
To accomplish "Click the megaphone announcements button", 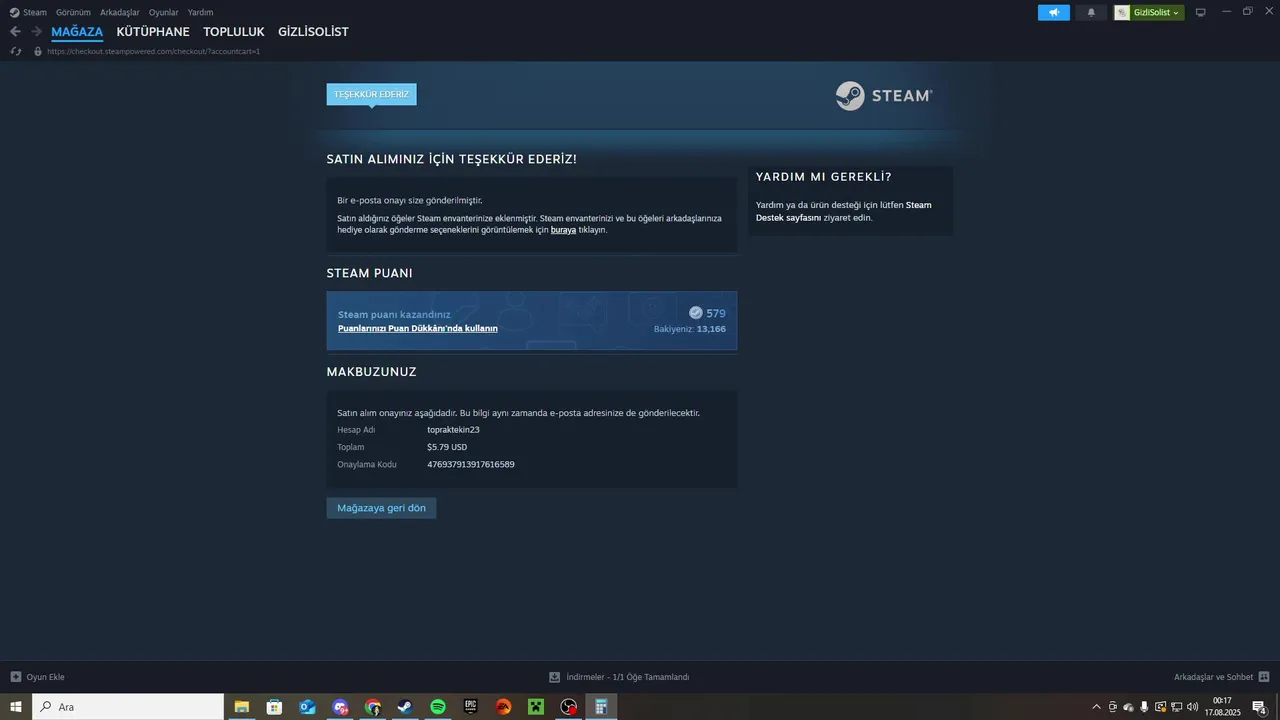I will [1054, 12].
